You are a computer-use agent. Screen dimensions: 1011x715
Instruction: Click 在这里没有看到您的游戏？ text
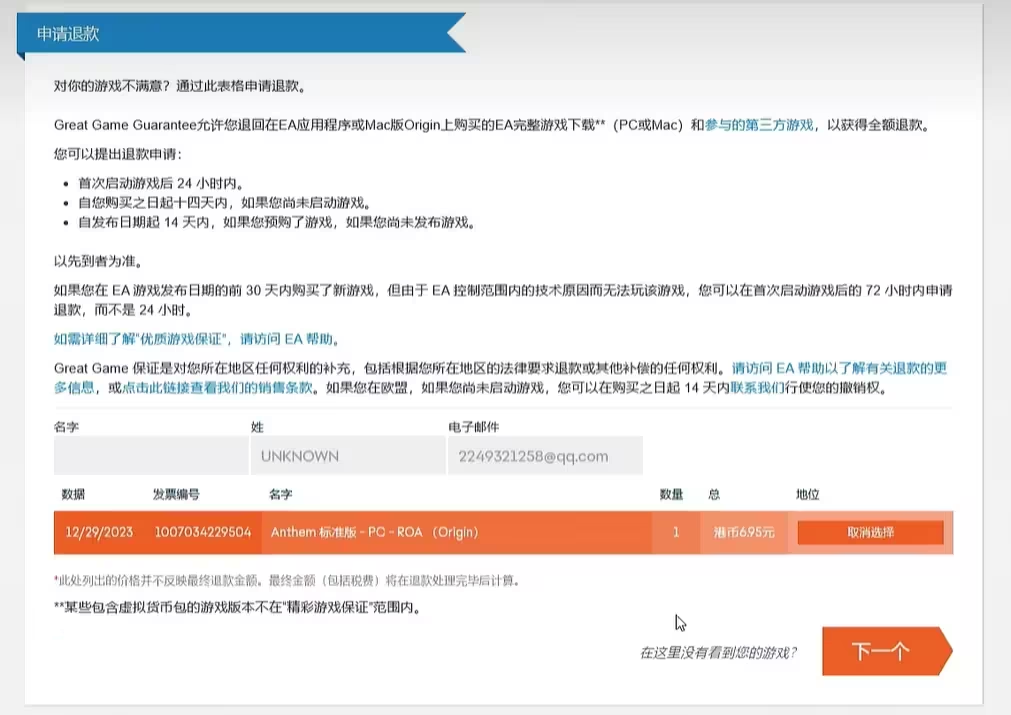tap(718, 653)
